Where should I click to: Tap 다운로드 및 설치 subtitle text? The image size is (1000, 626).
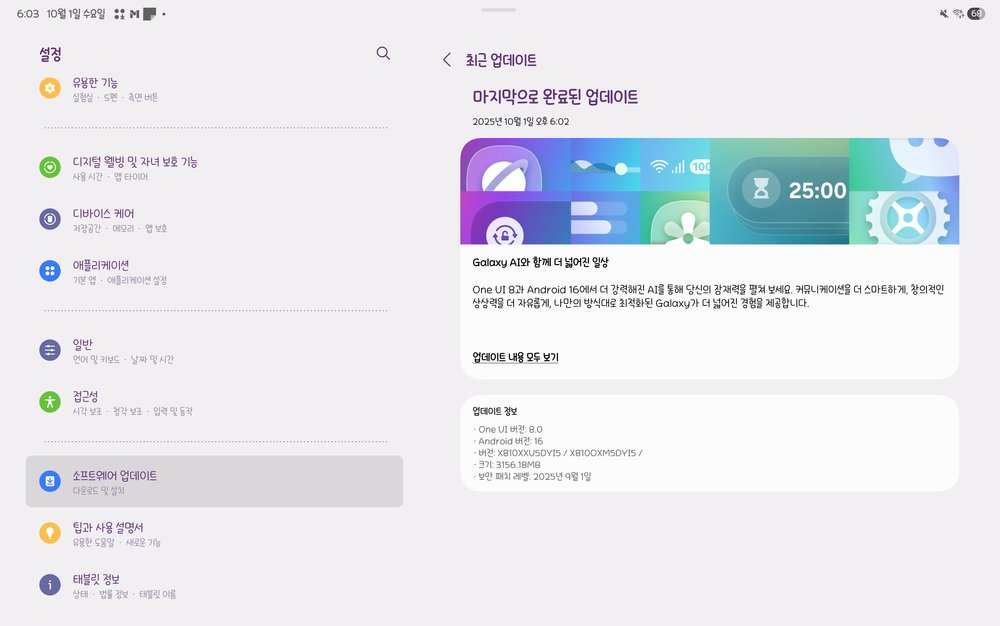[98, 491]
